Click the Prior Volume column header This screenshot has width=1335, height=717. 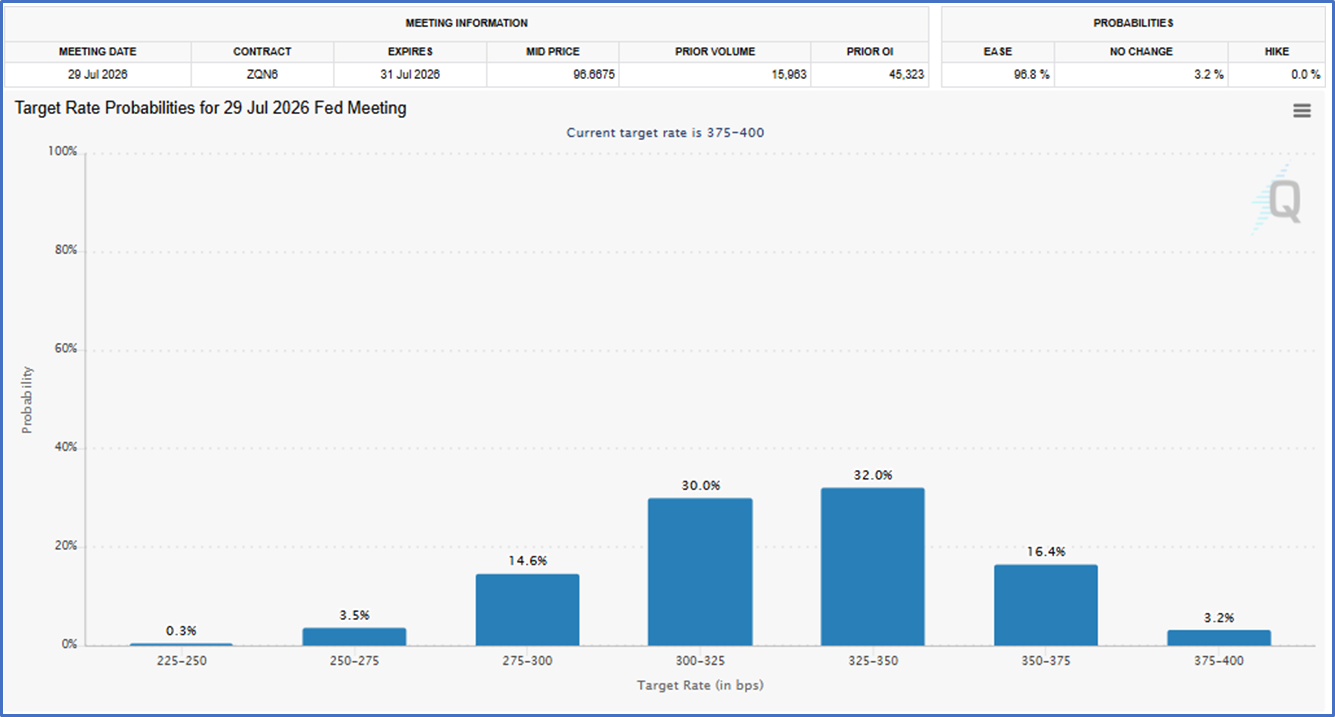714,51
